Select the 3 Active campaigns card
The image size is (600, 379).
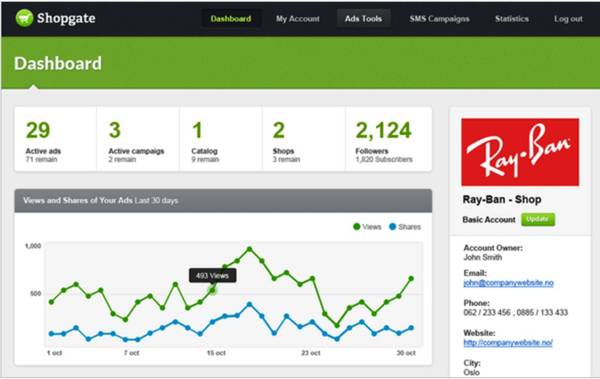pyautogui.click(x=138, y=139)
